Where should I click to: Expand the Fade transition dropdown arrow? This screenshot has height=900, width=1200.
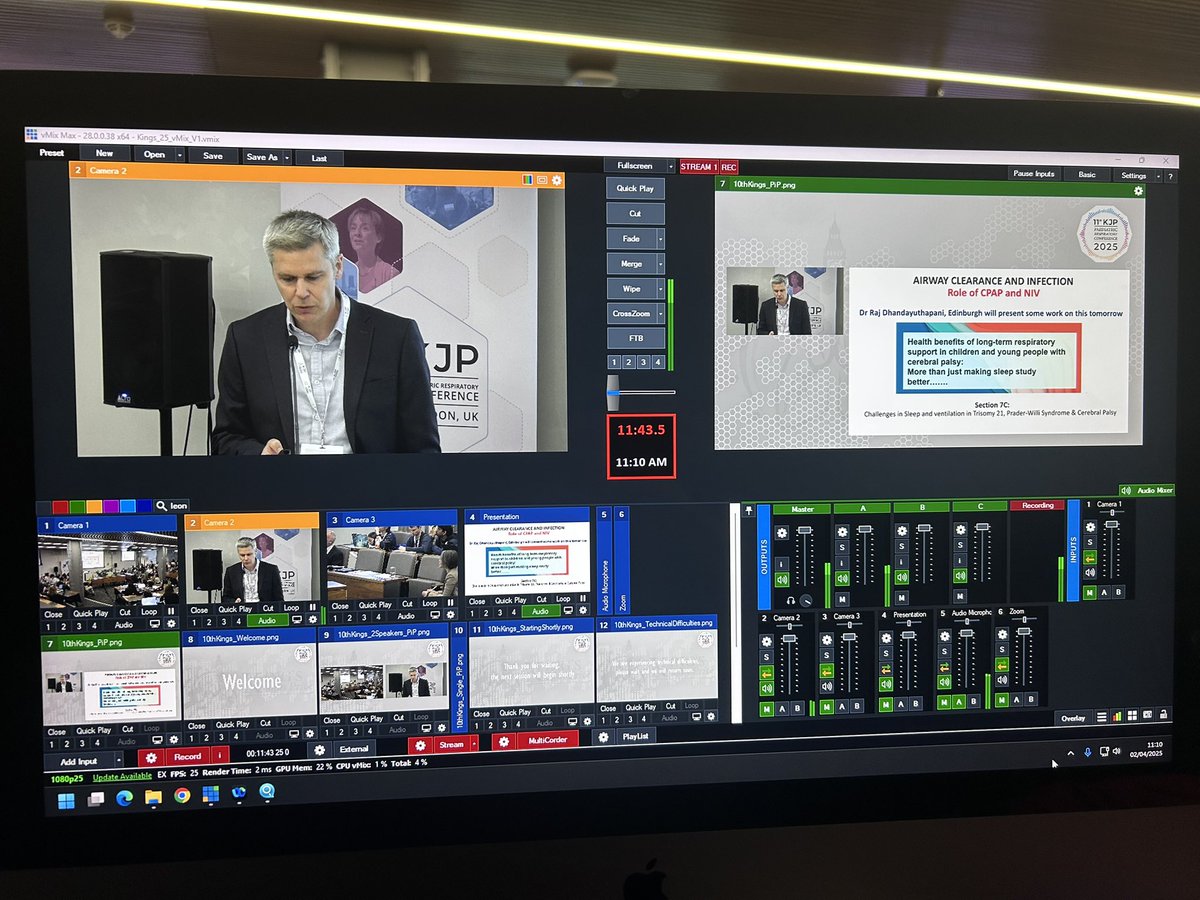660,239
